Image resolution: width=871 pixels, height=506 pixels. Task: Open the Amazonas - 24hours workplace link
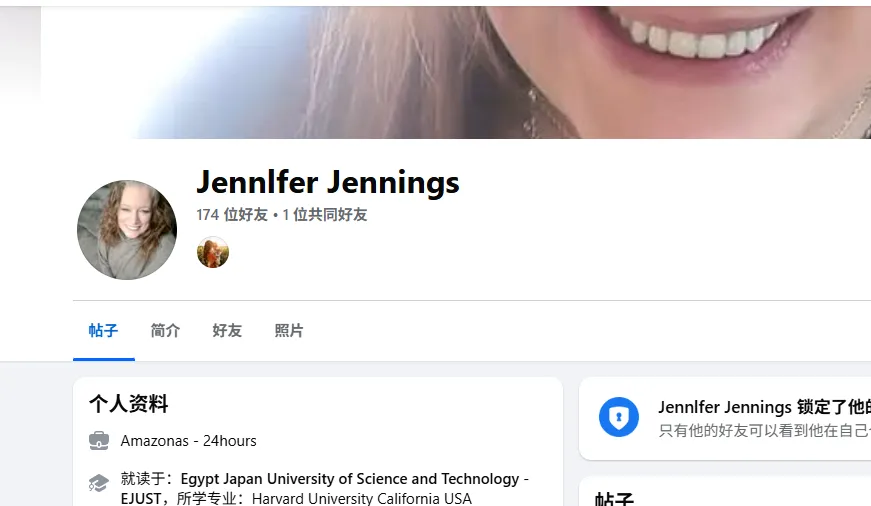pos(188,440)
